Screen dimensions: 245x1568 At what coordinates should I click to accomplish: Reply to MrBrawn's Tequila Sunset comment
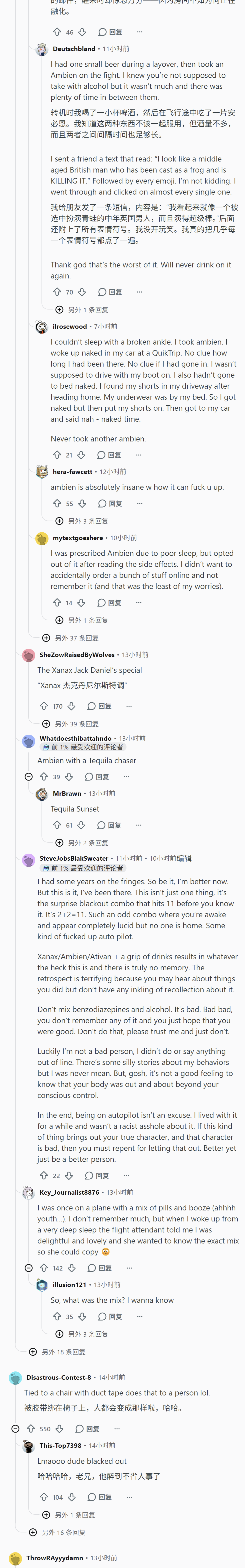109,825
